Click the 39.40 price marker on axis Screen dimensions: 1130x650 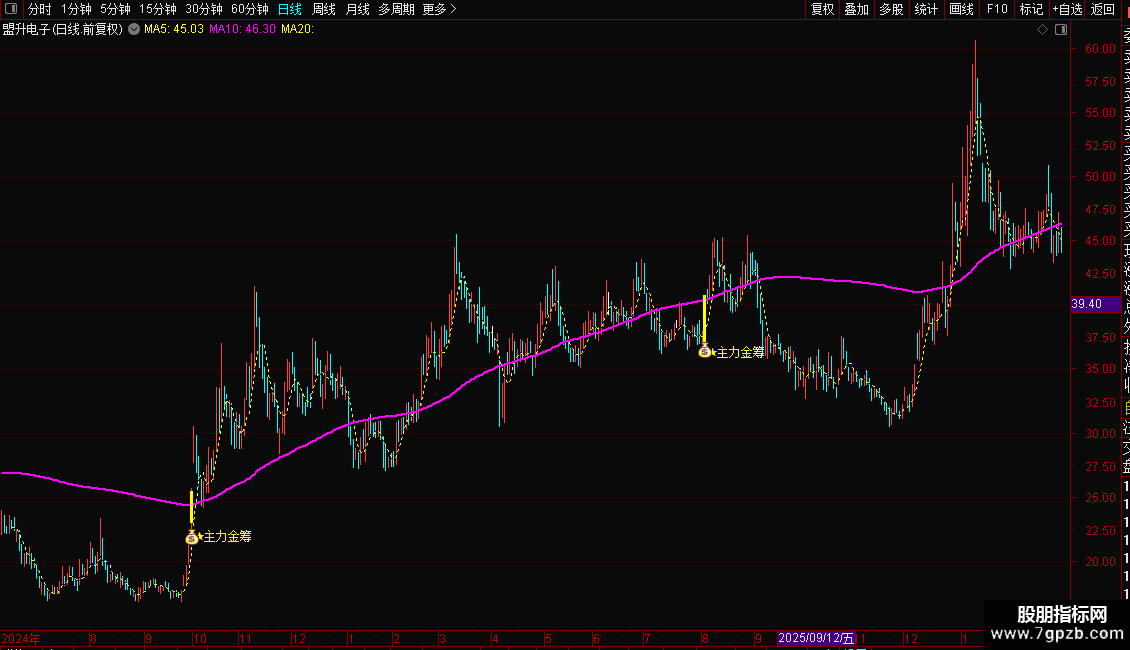coord(1095,304)
